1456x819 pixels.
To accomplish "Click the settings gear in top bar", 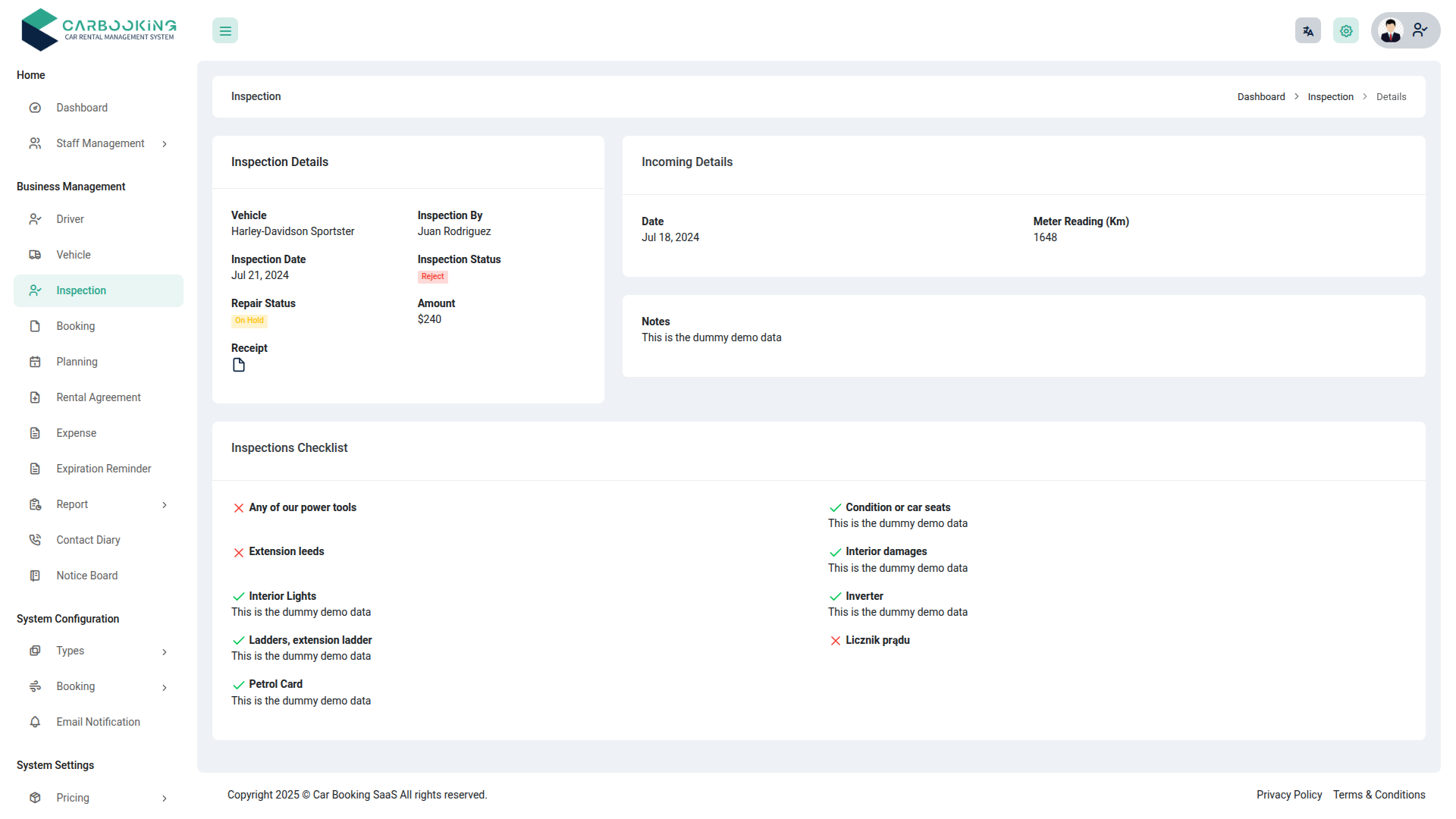I will pyautogui.click(x=1345, y=30).
